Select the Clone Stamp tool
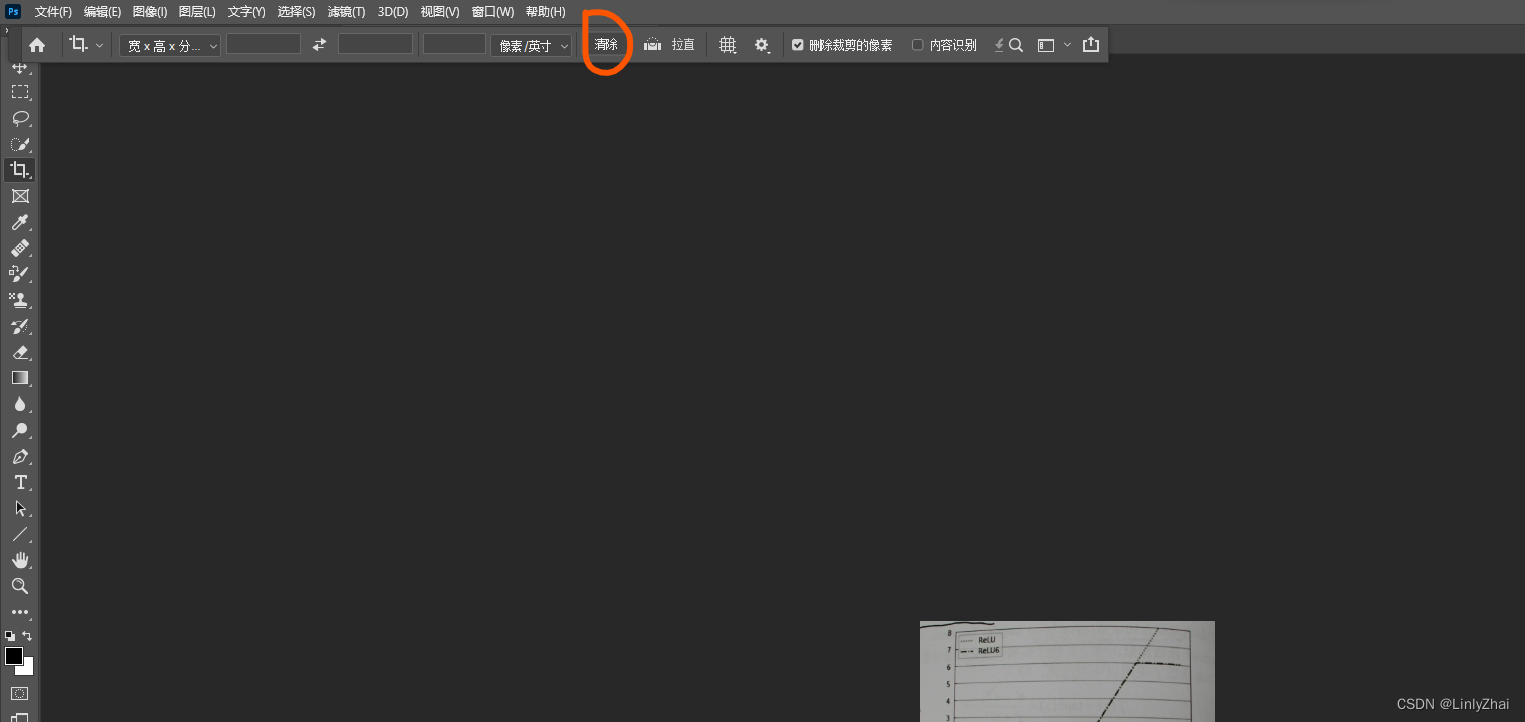The image size is (1525, 722). 20,300
